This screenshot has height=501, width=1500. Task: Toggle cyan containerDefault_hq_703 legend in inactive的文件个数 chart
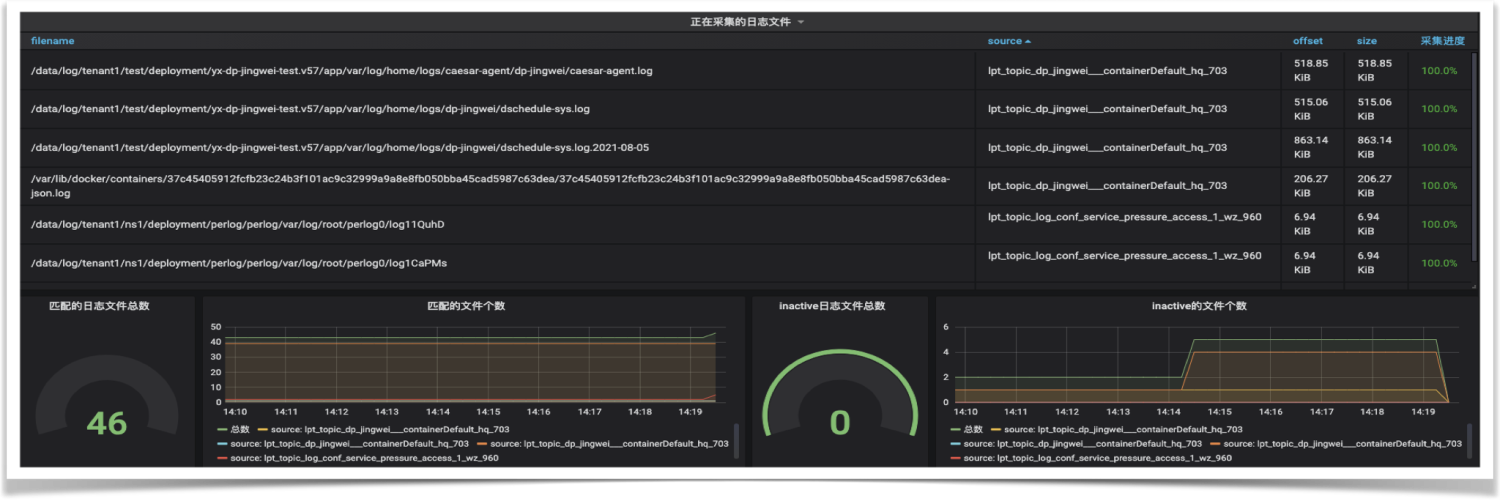coord(1076,443)
